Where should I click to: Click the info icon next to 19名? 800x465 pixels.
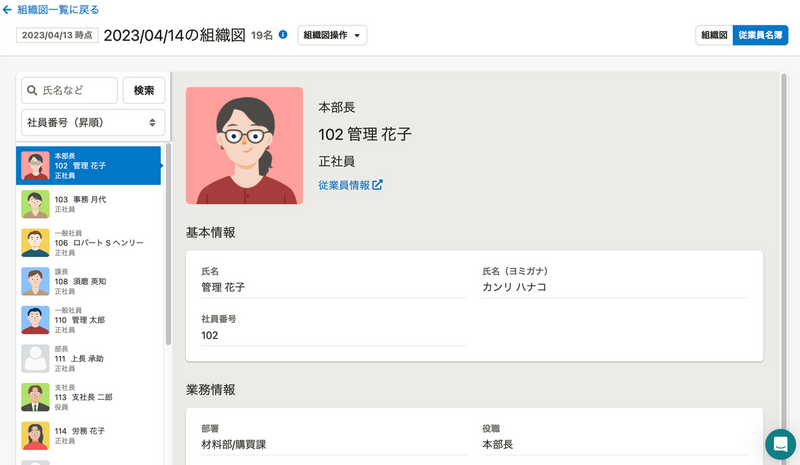point(283,35)
